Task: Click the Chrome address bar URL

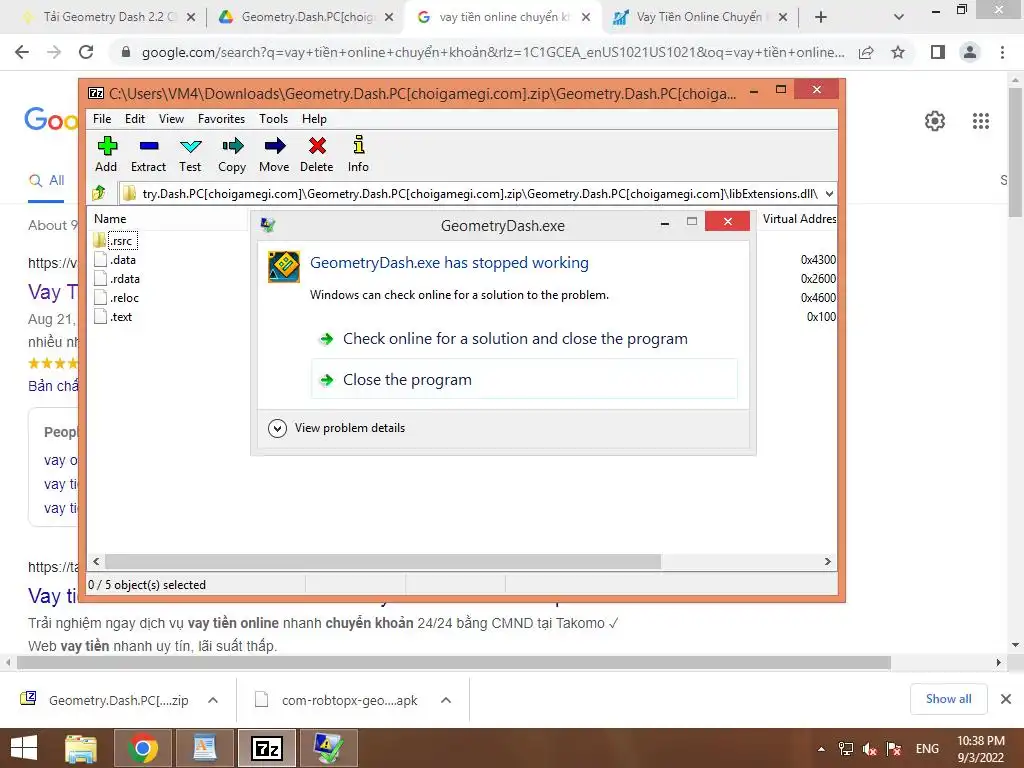Action: coord(493,52)
